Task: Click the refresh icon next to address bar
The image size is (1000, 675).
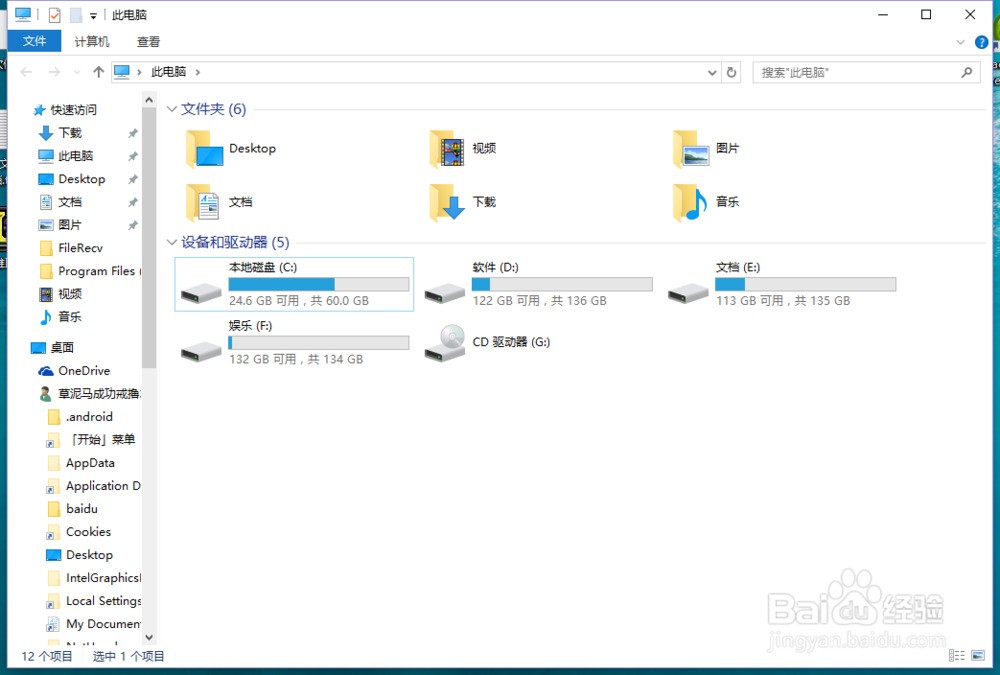Action: pyautogui.click(x=729, y=72)
